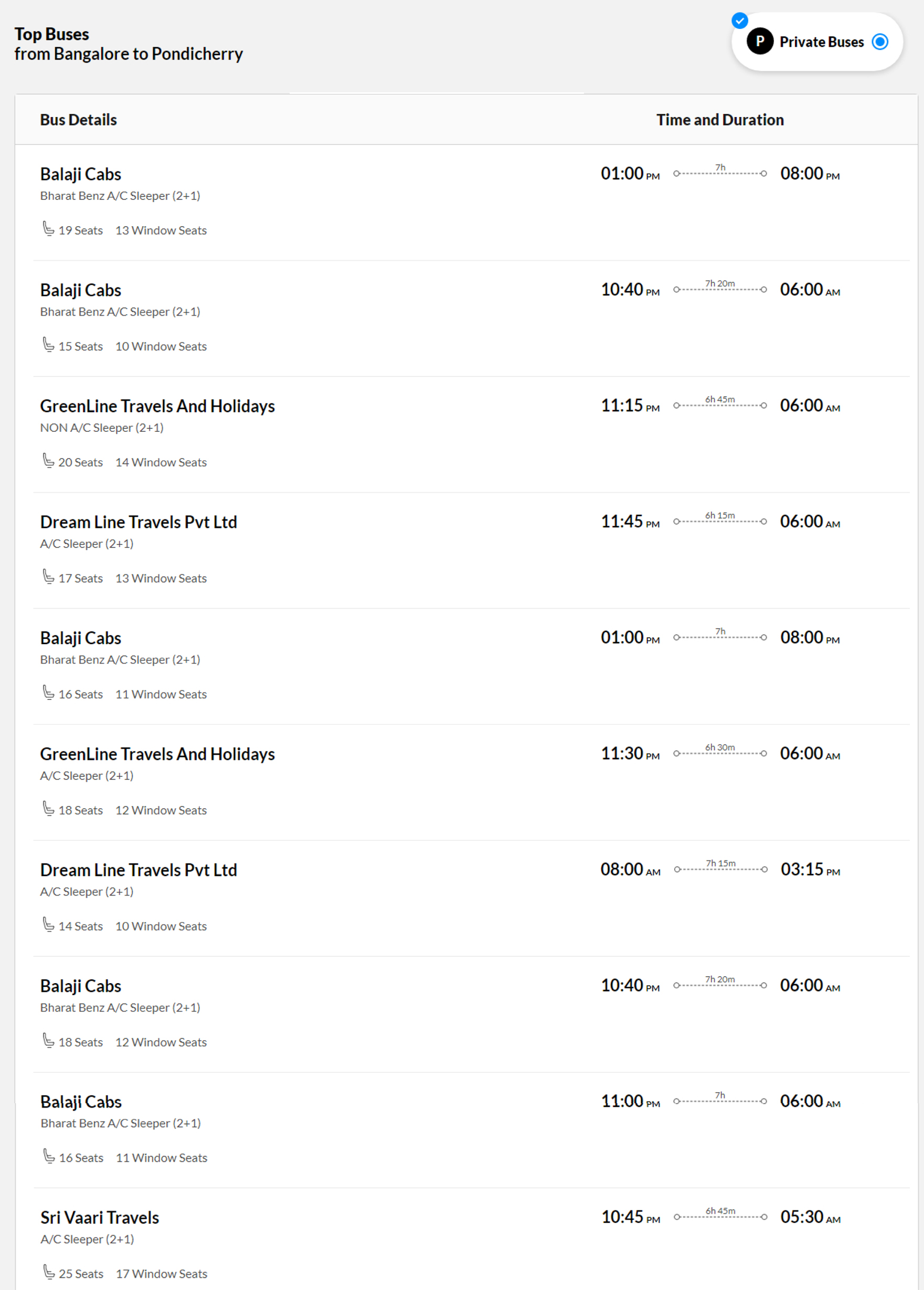The width and height of the screenshot is (924, 1290).
Task: Click the Time and Duration column header
Action: coord(720,120)
